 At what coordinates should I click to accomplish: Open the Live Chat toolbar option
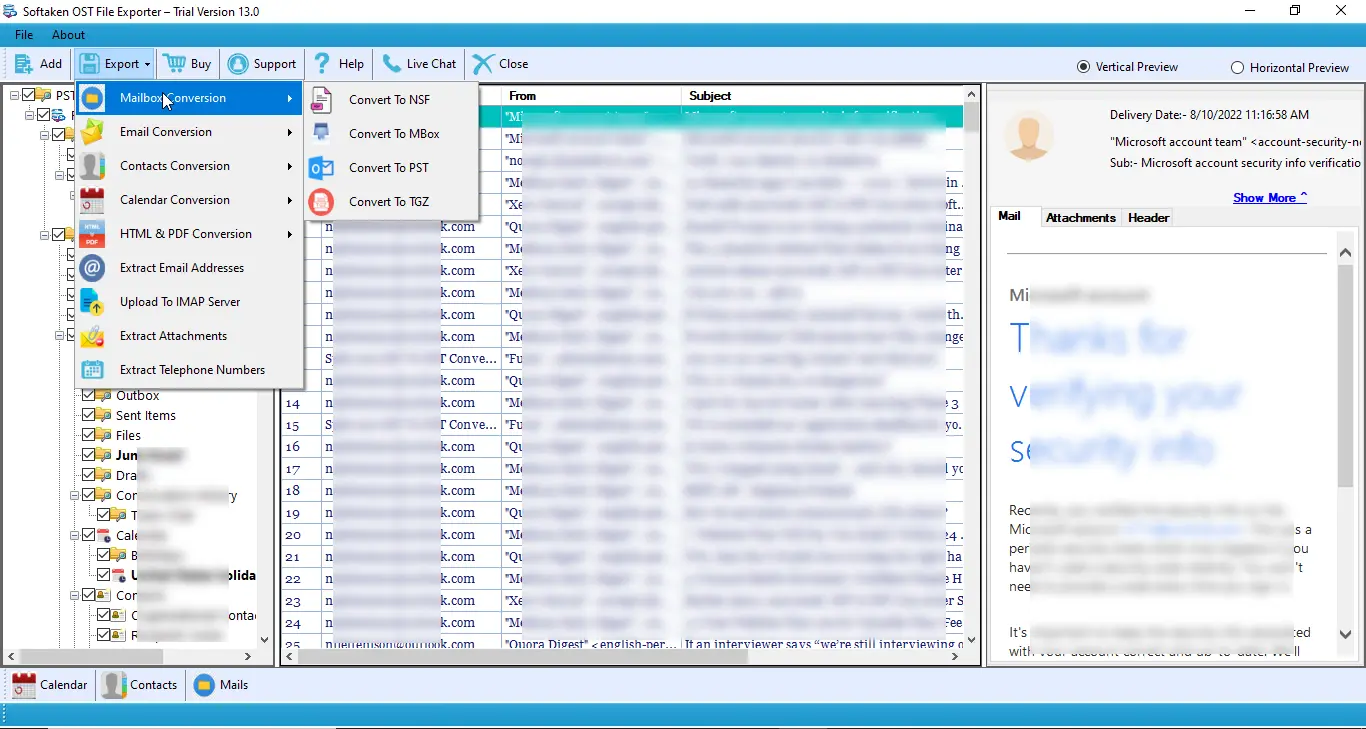coord(419,63)
